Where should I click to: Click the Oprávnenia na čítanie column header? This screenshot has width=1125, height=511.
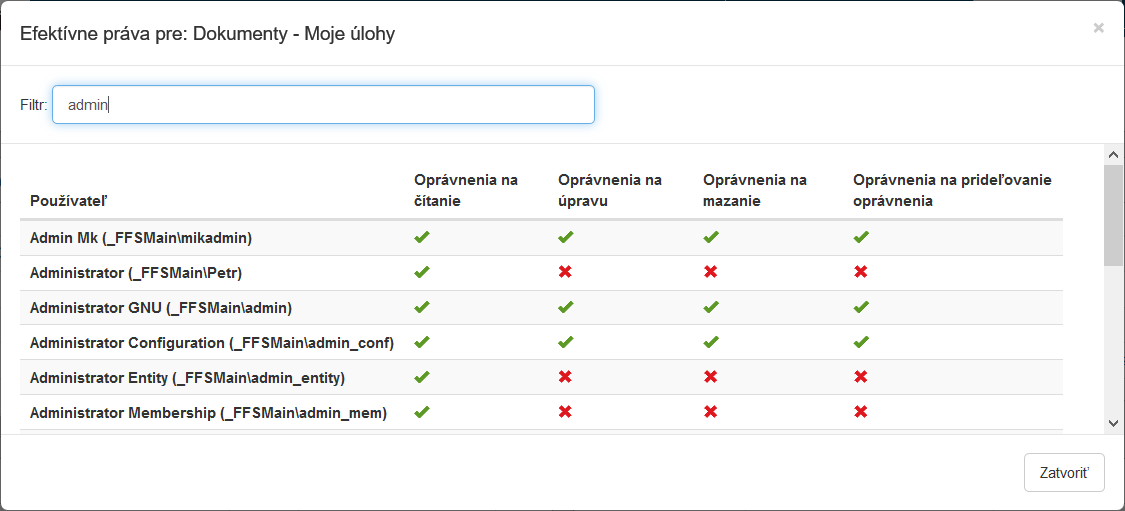click(x=466, y=190)
